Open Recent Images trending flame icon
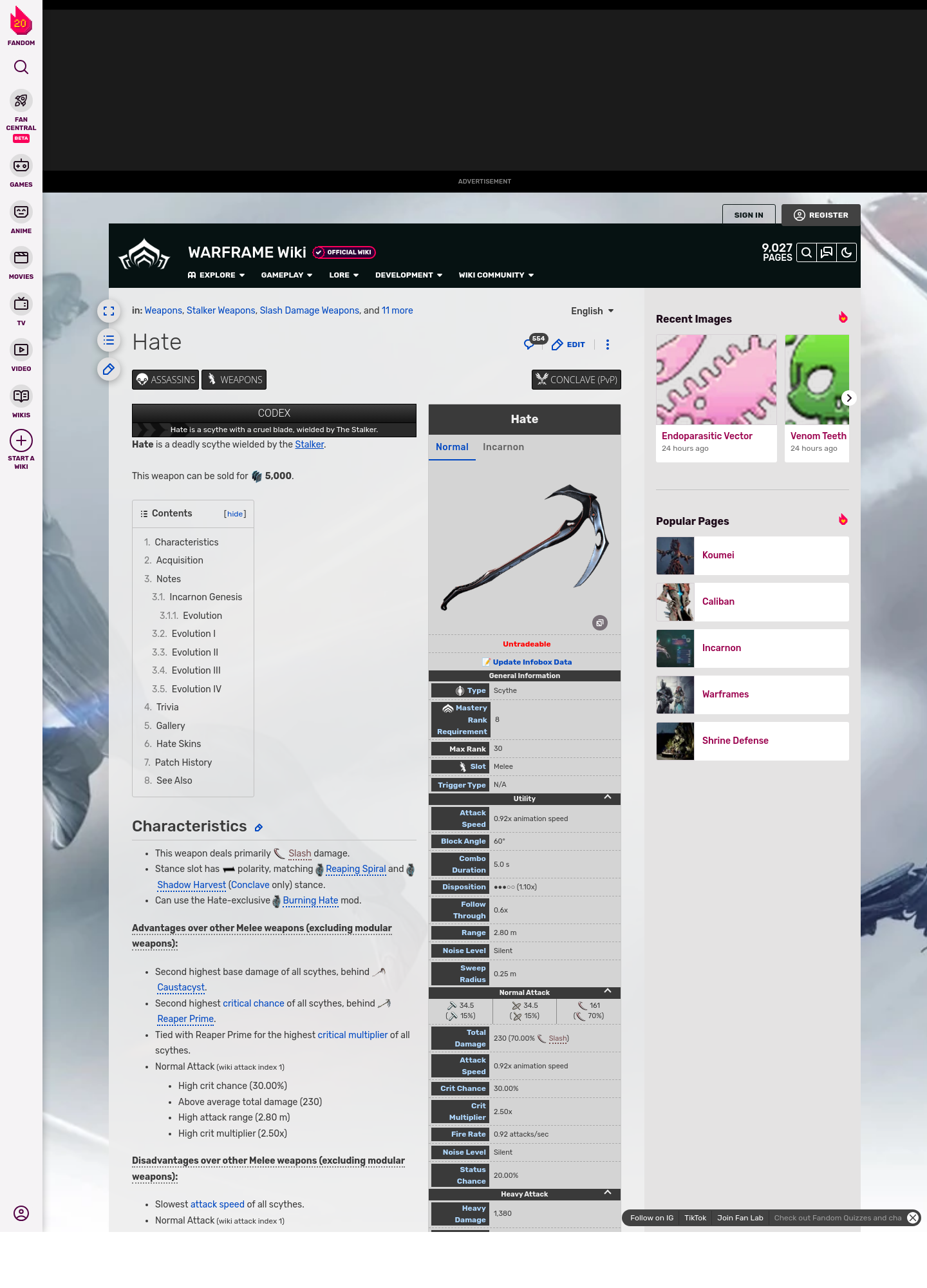This screenshot has height=1288, width=927. pos(843,317)
